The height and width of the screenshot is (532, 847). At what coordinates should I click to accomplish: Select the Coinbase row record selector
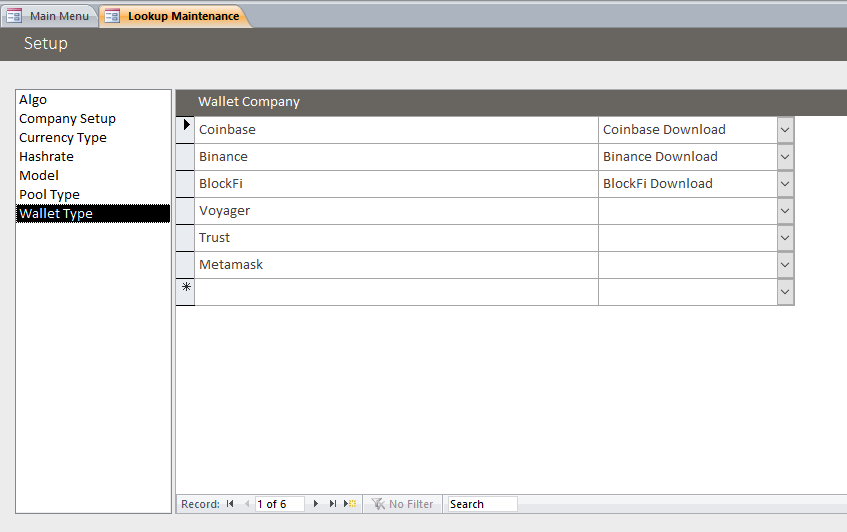(x=185, y=130)
